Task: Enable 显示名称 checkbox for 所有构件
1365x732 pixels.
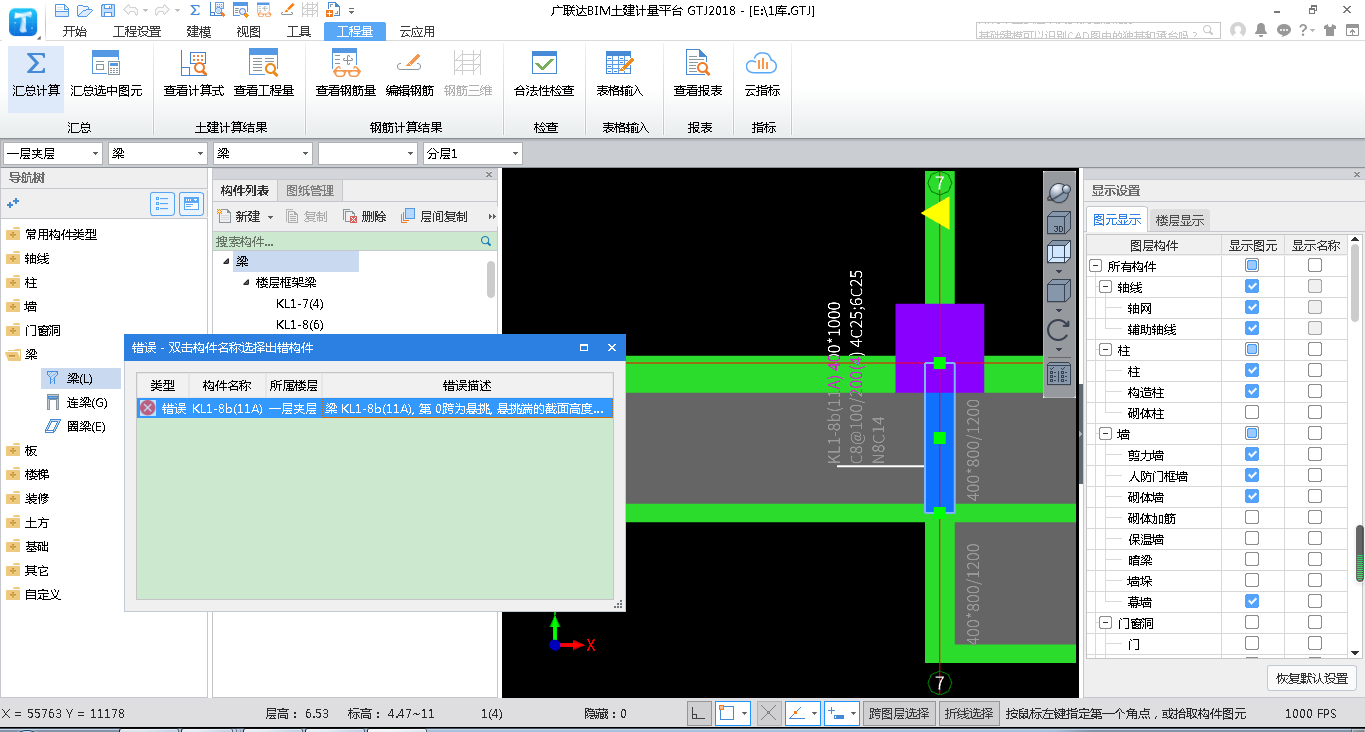Action: click(1314, 266)
